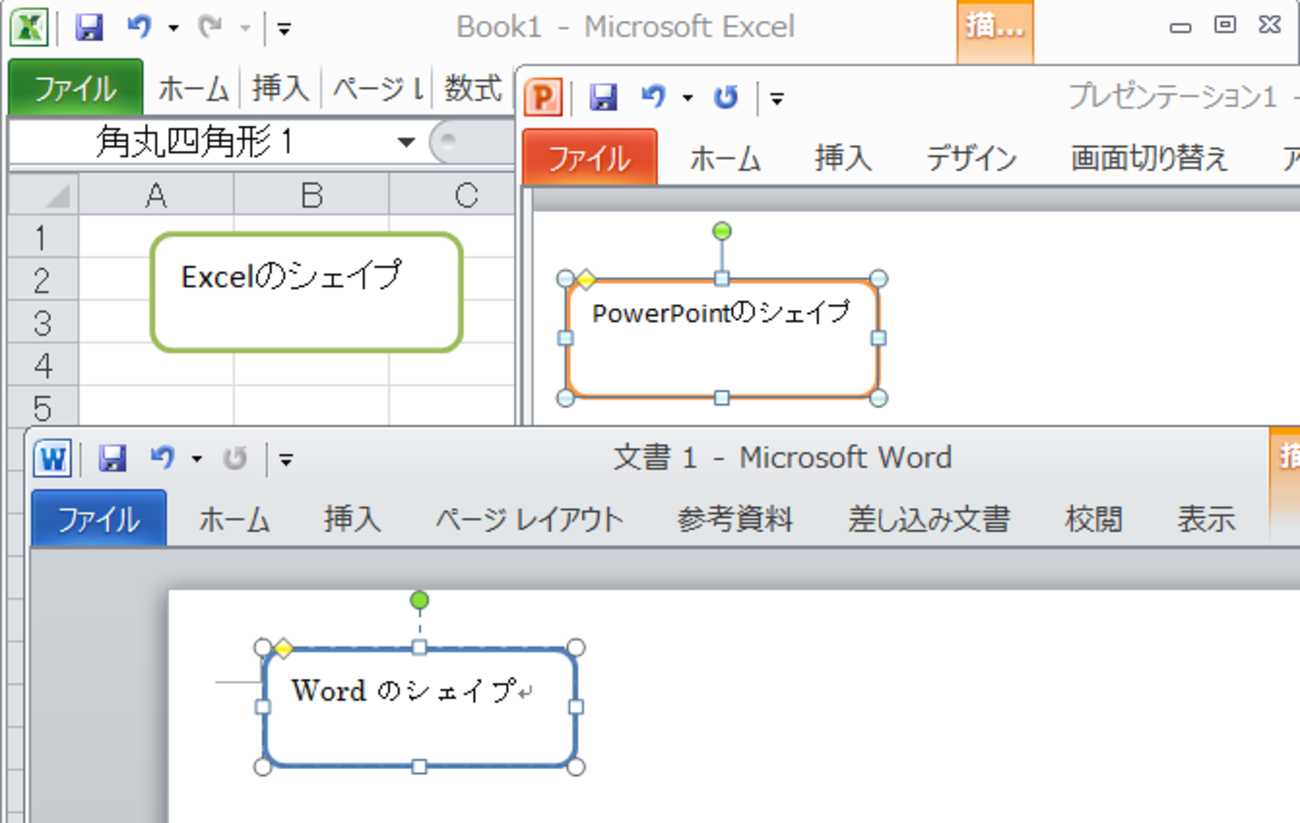The image size is (1300, 823).
Task: Click green rotation handle of Word shape
Action: [420, 600]
